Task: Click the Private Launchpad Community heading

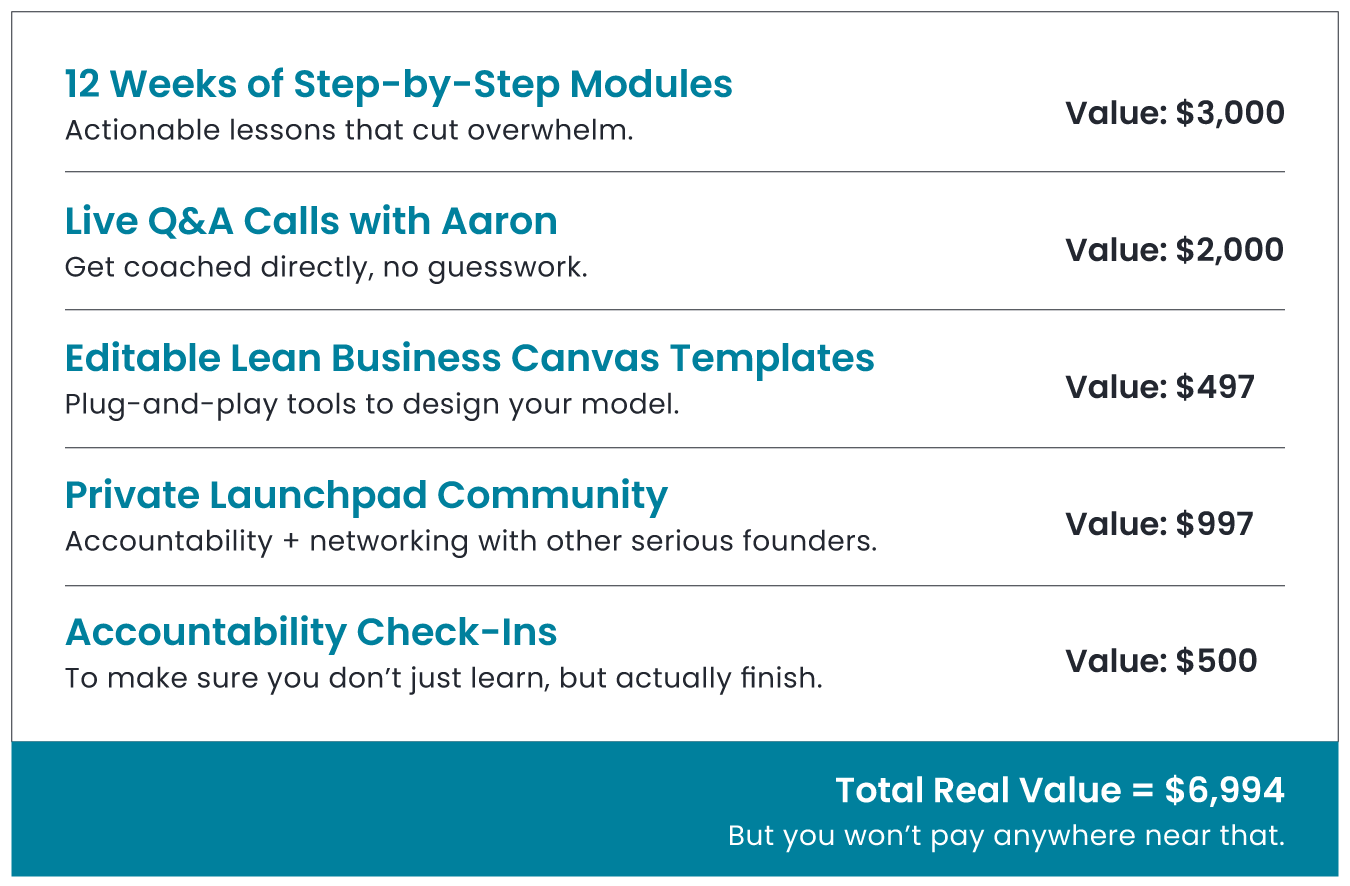Action: click(x=366, y=497)
